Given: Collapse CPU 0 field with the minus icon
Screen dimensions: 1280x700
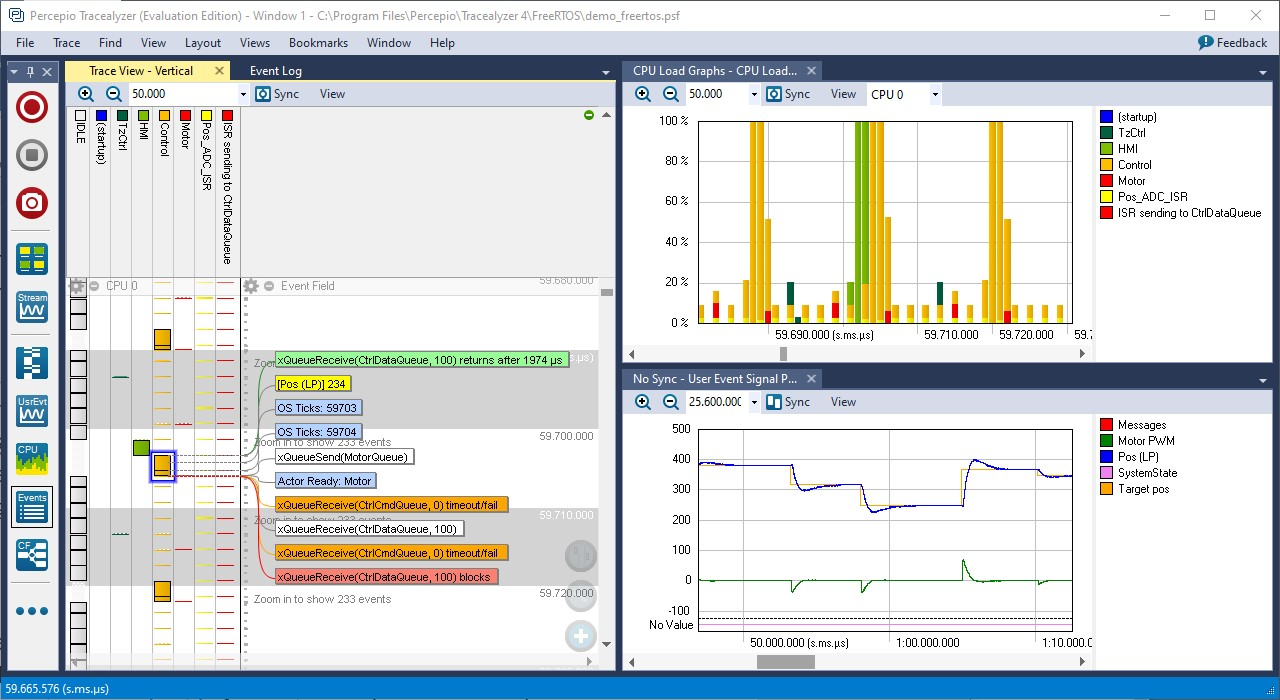Looking at the screenshot, I should click(x=95, y=286).
